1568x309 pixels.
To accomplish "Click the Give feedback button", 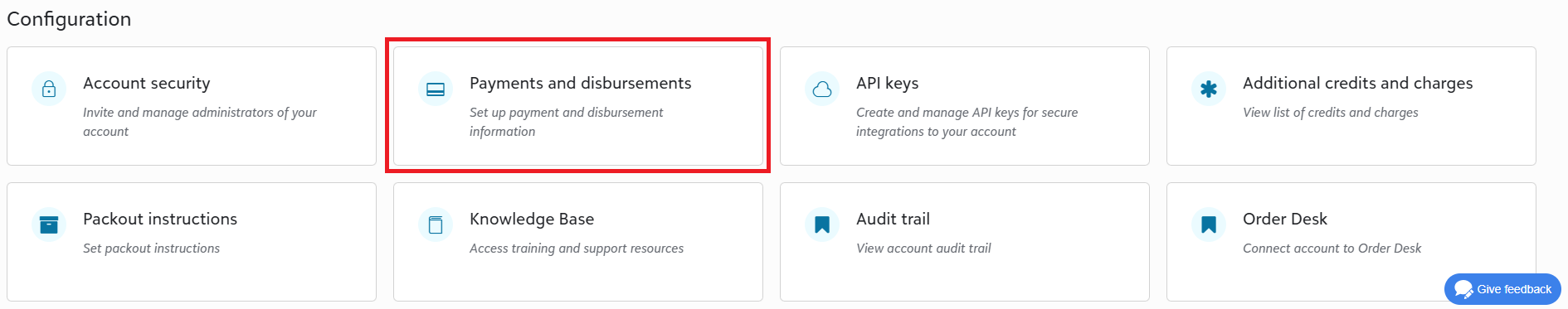I will [x=1502, y=289].
